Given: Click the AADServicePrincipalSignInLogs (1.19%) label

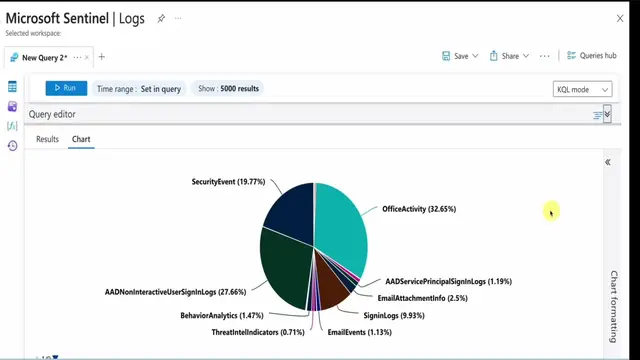Looking at the screenshot, I should click(x=449, y=282).
